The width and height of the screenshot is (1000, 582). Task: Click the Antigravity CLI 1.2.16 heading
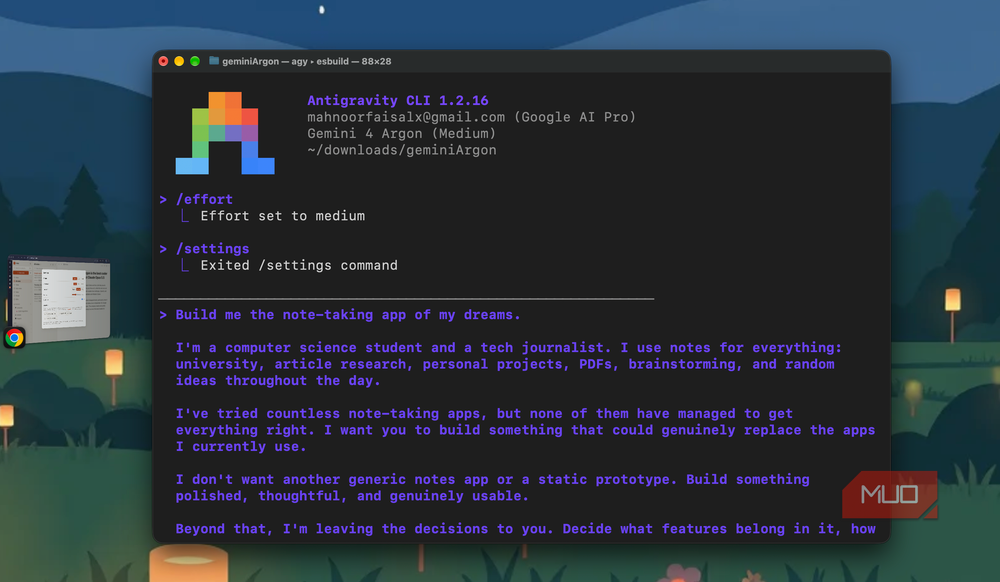398,101
